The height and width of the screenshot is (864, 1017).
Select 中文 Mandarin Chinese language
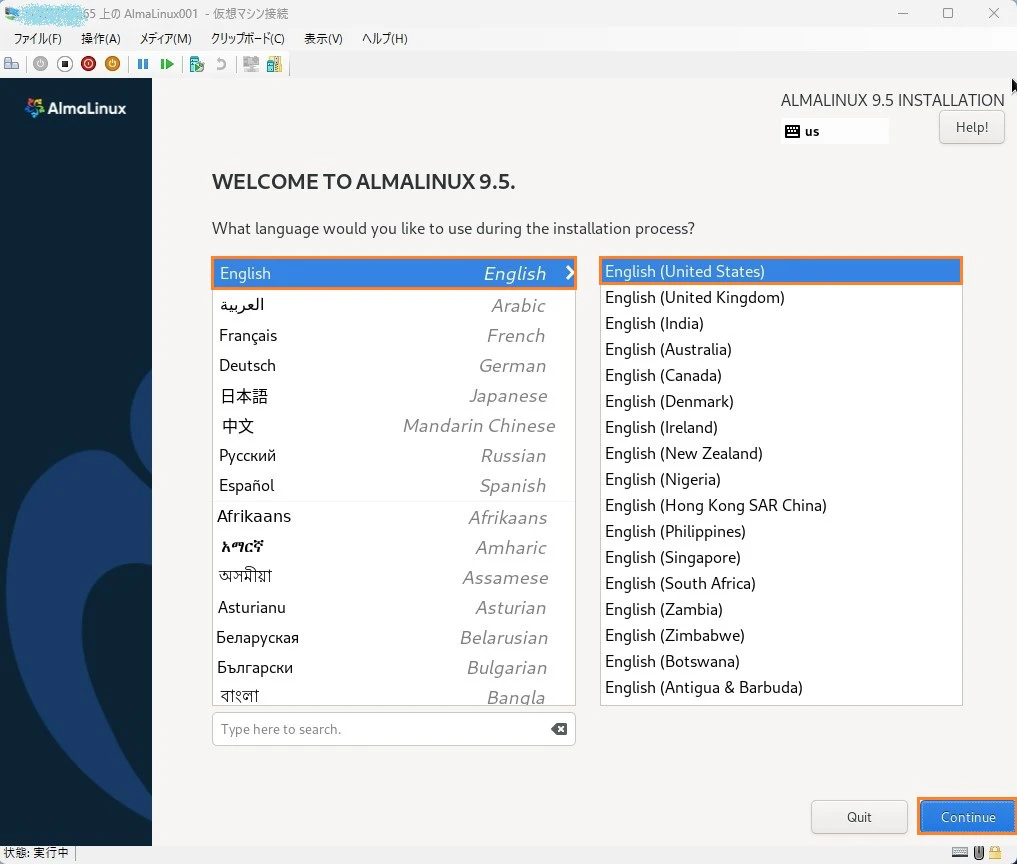click(x=394, y=426)
